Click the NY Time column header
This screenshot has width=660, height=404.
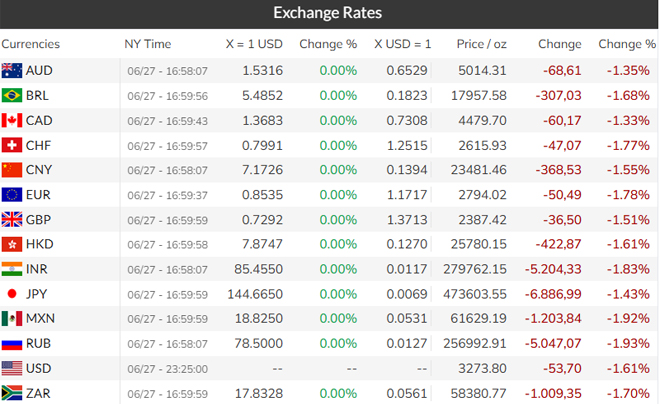click(148, 44)
